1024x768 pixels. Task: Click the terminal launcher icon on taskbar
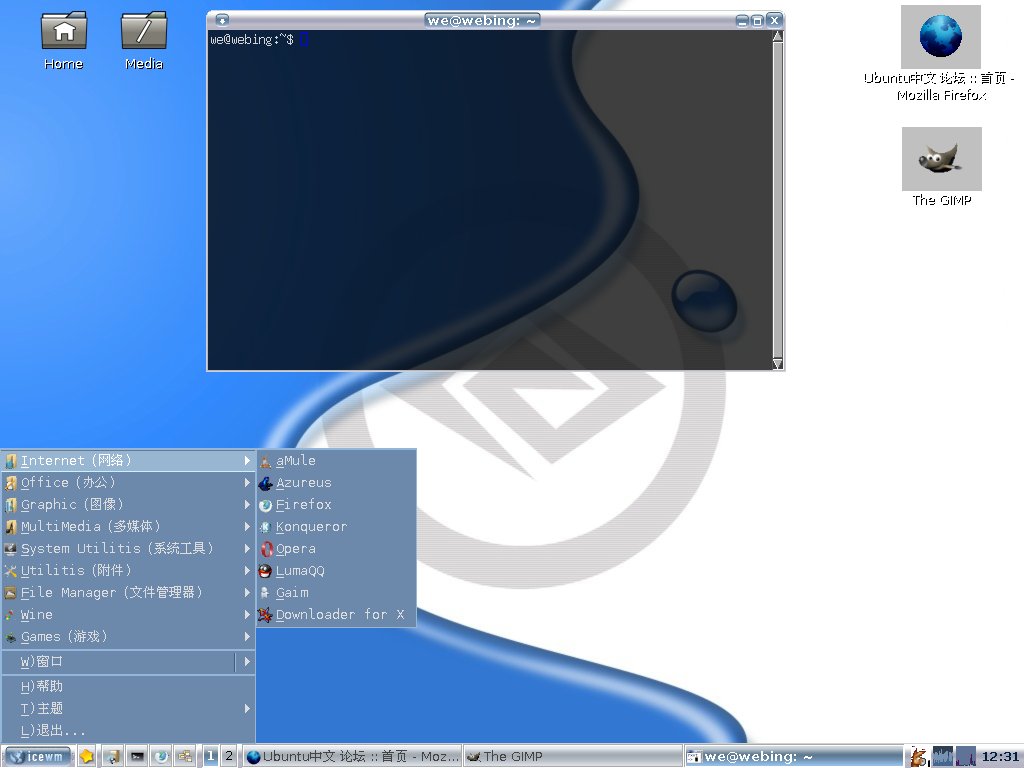coord(136,756)
